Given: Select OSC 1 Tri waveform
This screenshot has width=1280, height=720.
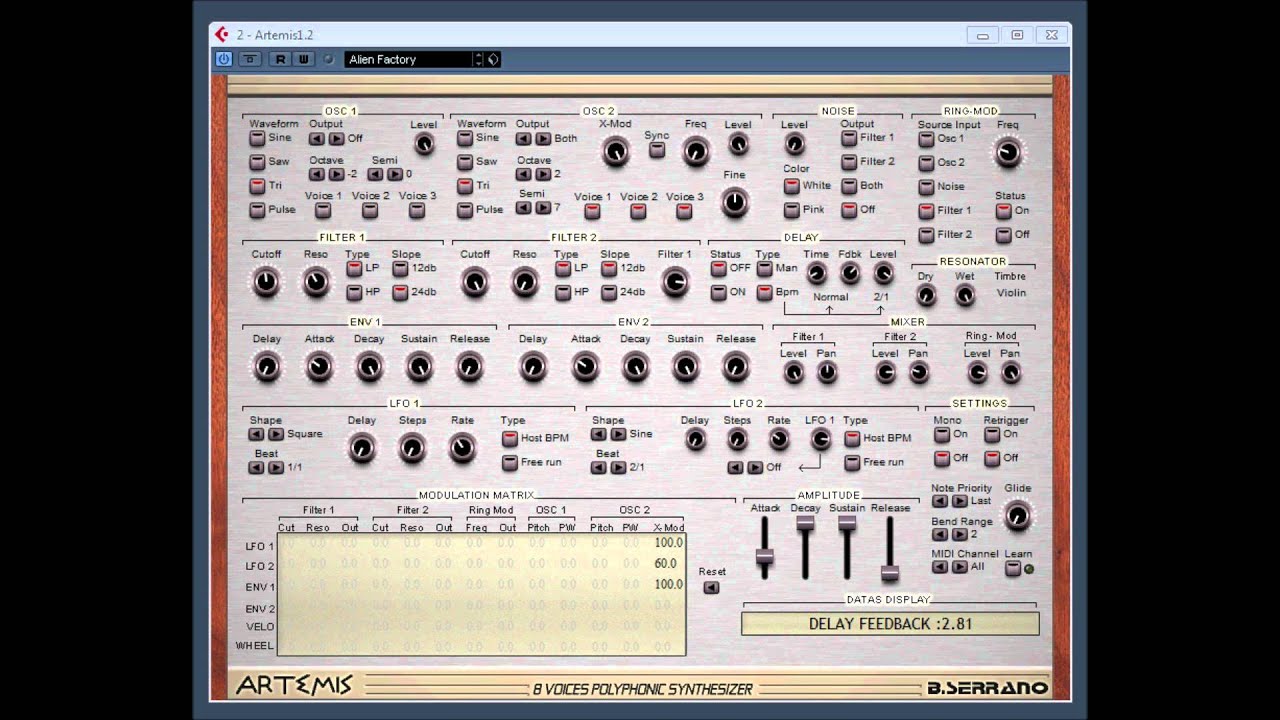Looking at the screenshot, I should [257, 186].
